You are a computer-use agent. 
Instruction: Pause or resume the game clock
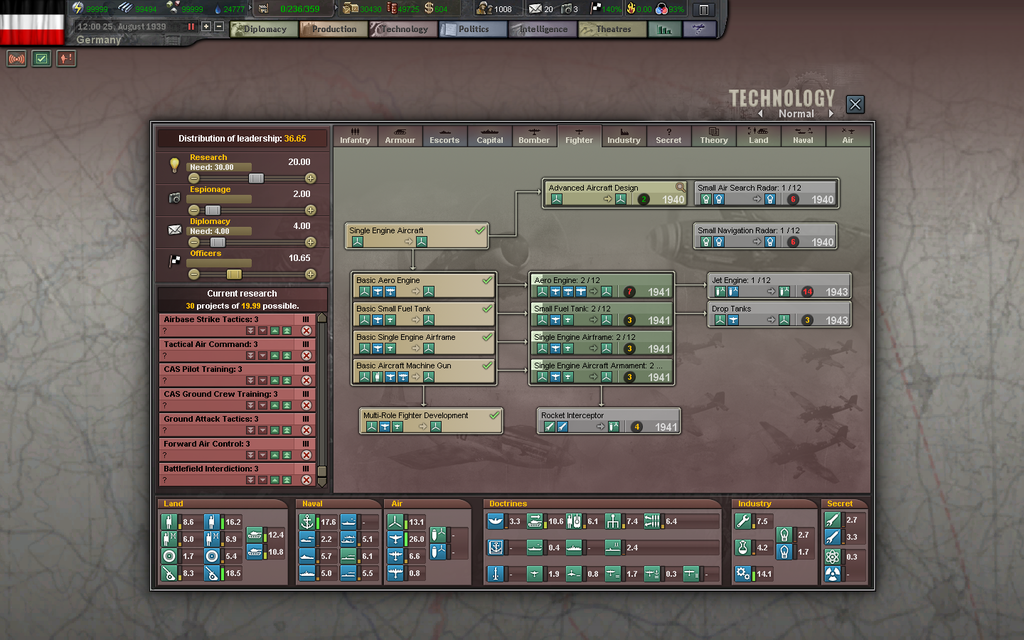tap(191, 27)
